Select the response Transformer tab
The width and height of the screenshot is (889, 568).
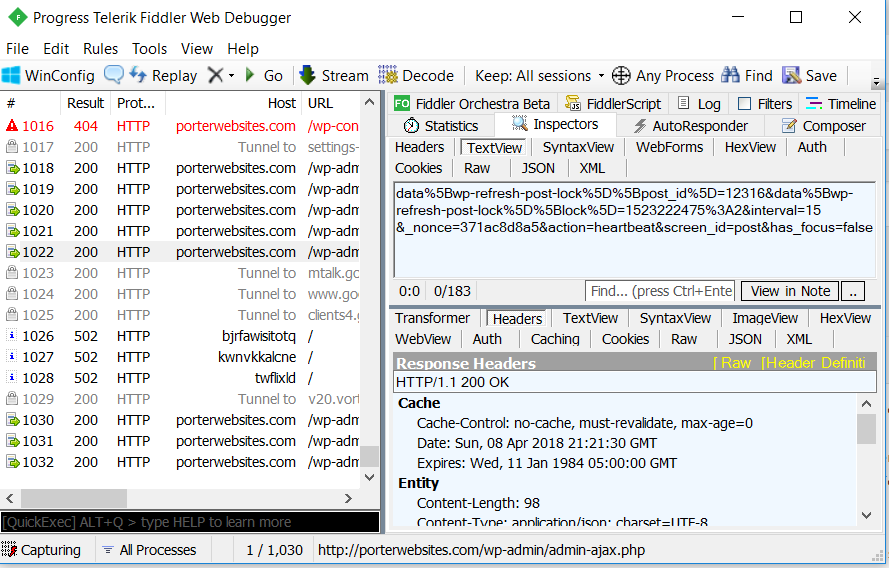pos(433,318)
